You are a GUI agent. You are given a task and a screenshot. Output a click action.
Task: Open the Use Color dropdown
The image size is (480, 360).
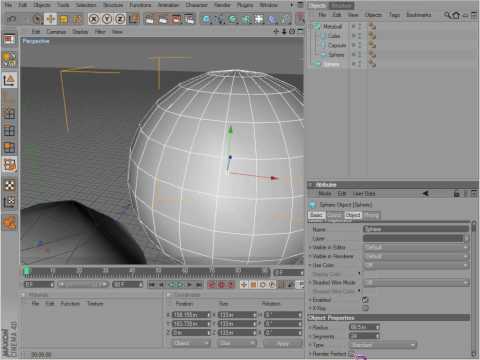click(416, 265)
